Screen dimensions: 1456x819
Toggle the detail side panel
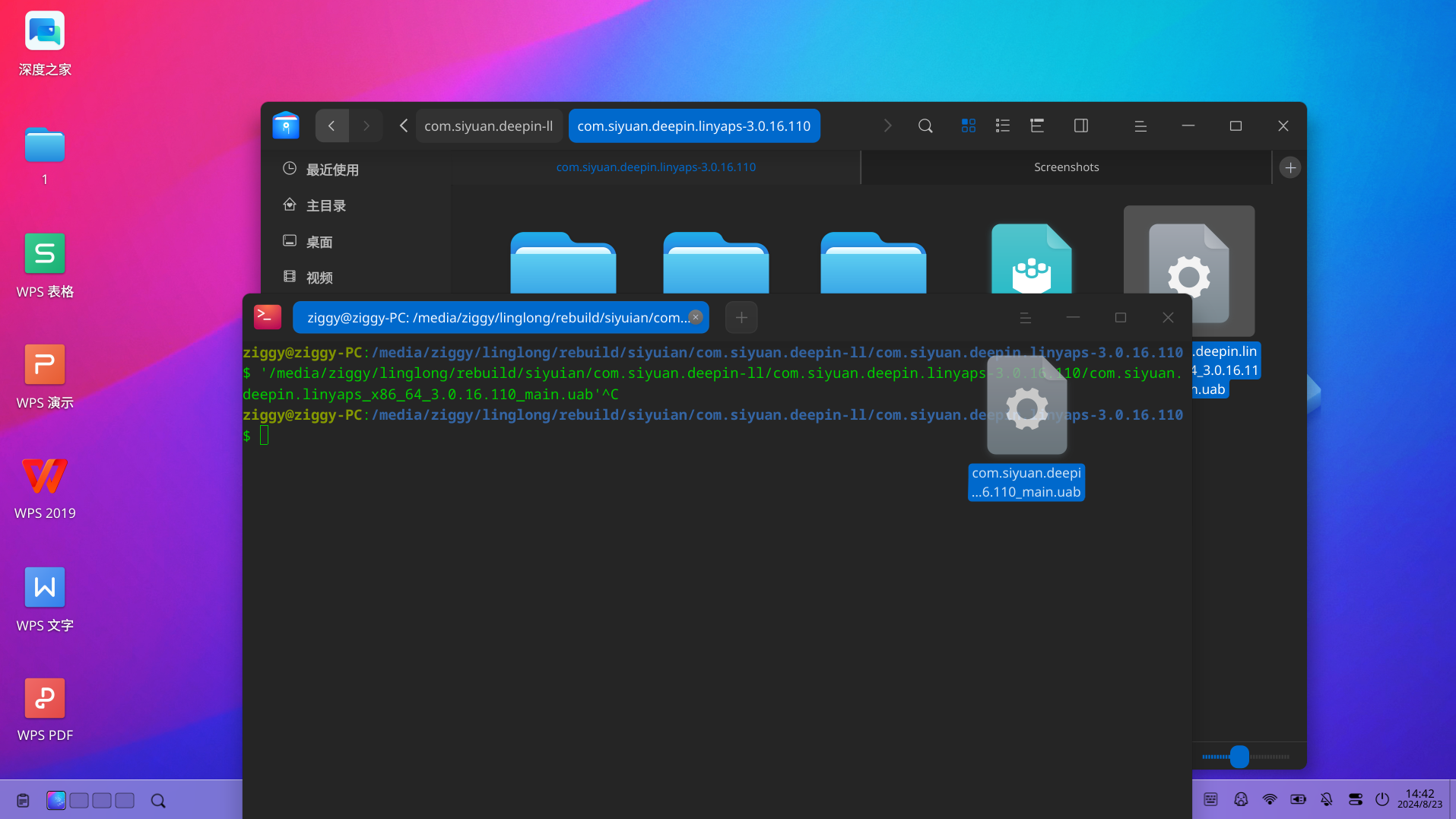point(1081,125)
